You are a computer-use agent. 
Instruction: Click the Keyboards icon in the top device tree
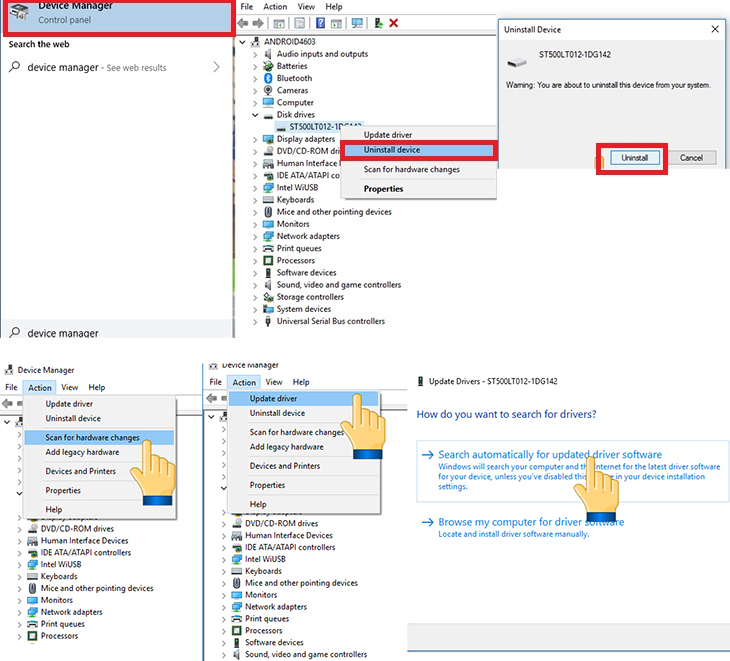[268, 200]
